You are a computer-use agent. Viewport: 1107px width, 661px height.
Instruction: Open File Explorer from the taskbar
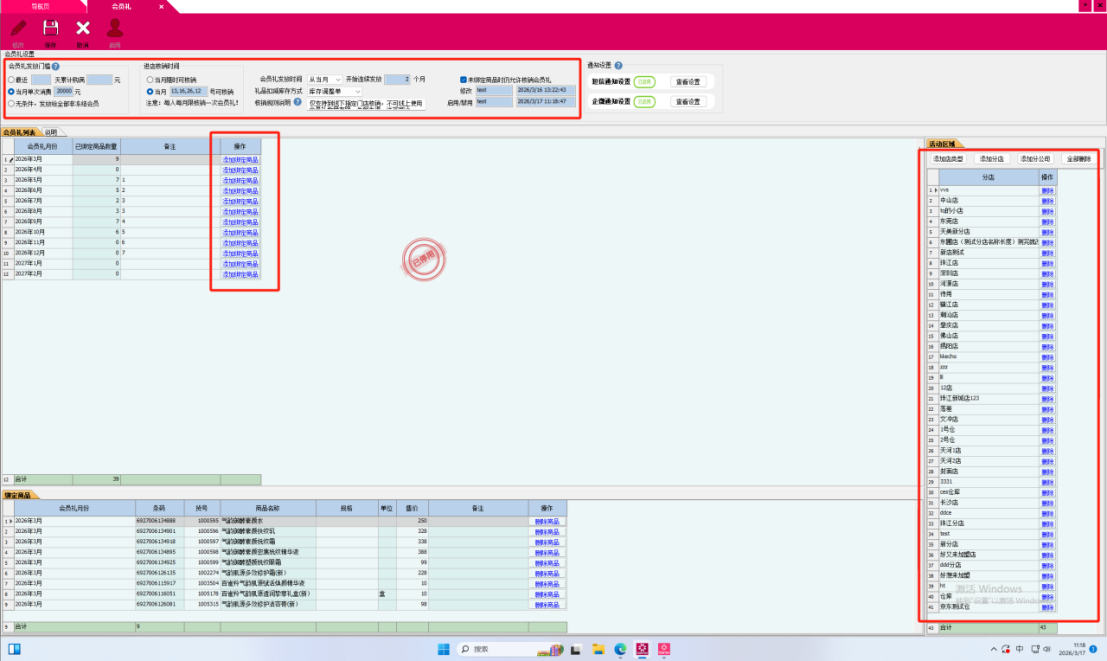click(597, 649)
